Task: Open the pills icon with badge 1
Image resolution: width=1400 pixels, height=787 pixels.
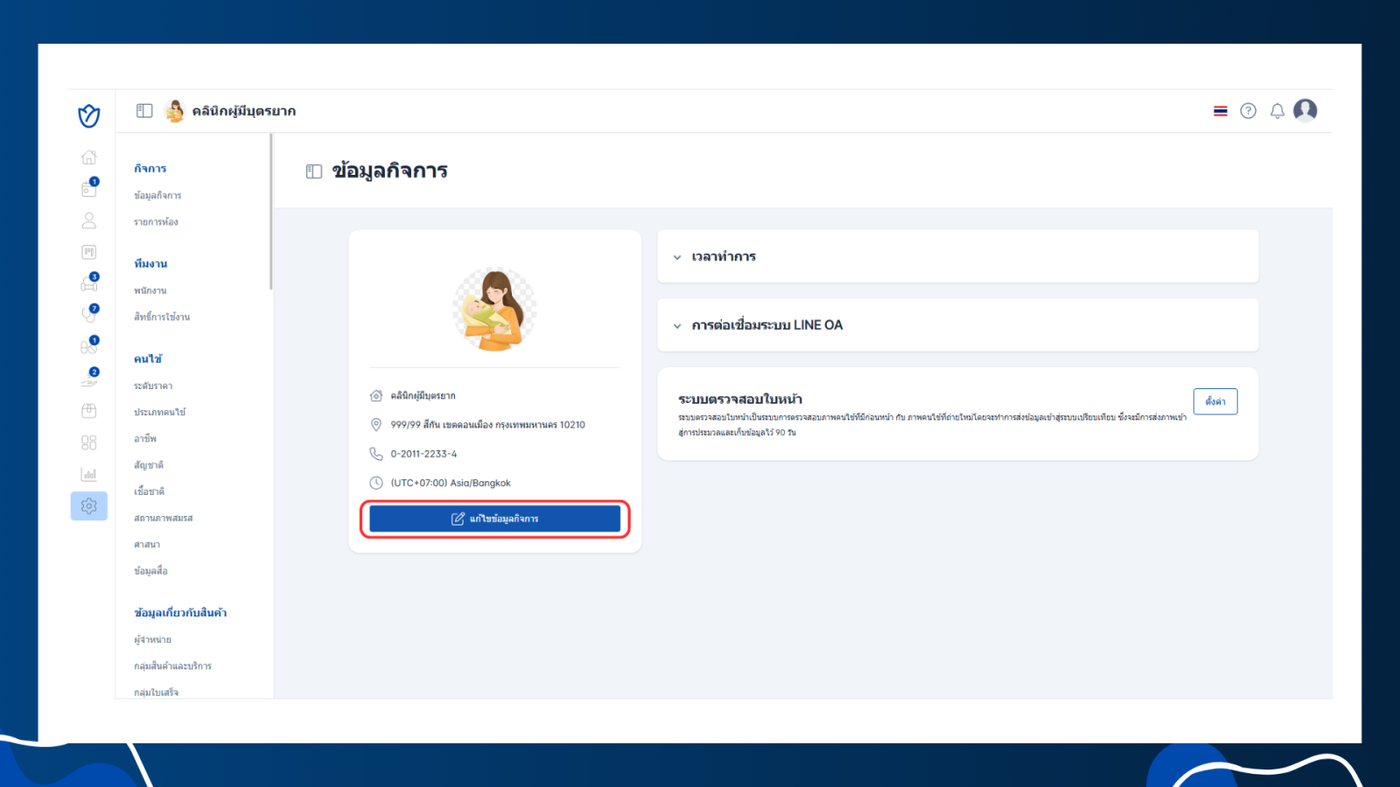Action: click(x=89, y=347)
